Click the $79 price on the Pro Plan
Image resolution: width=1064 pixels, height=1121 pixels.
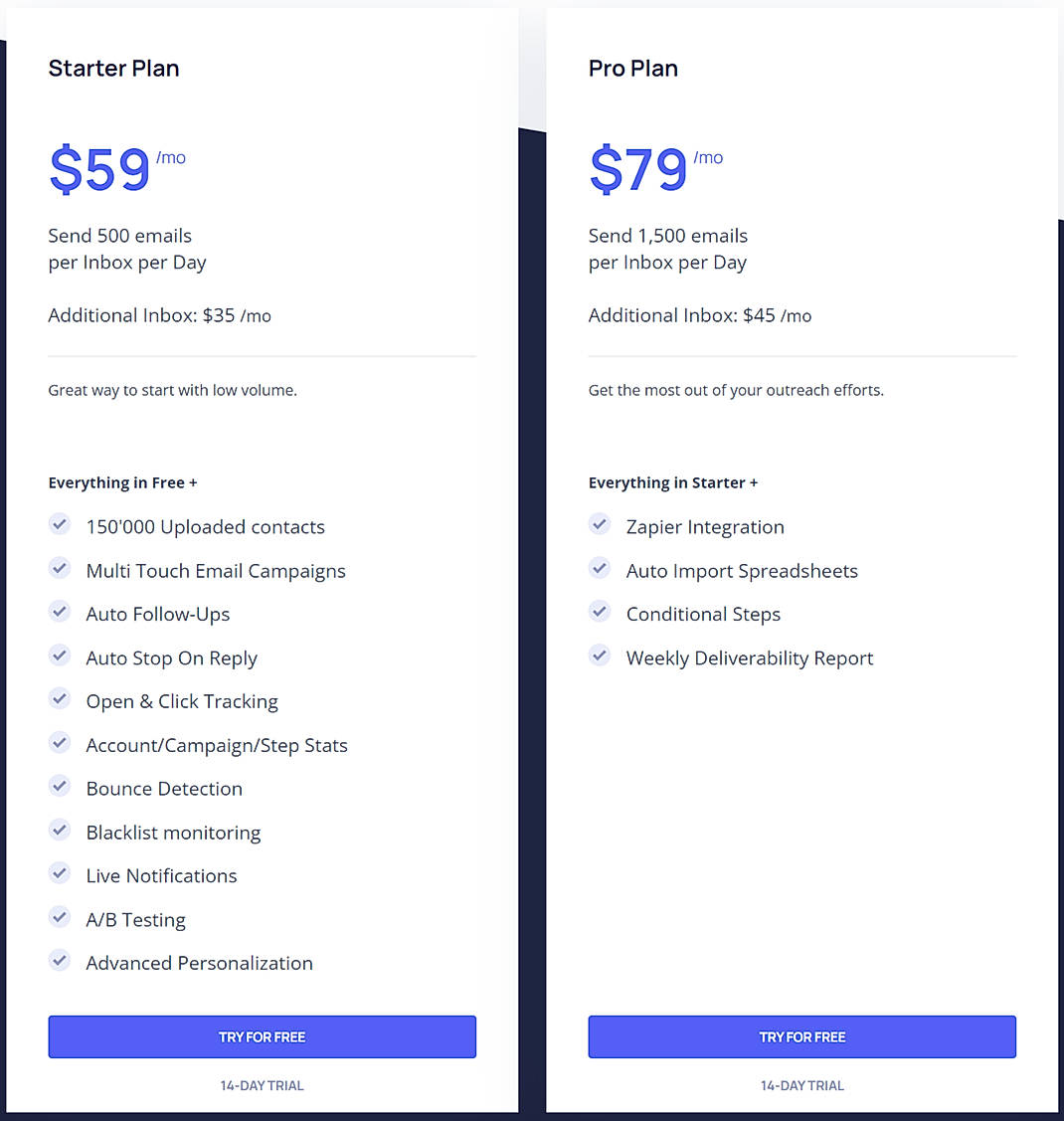coord(638,169)
